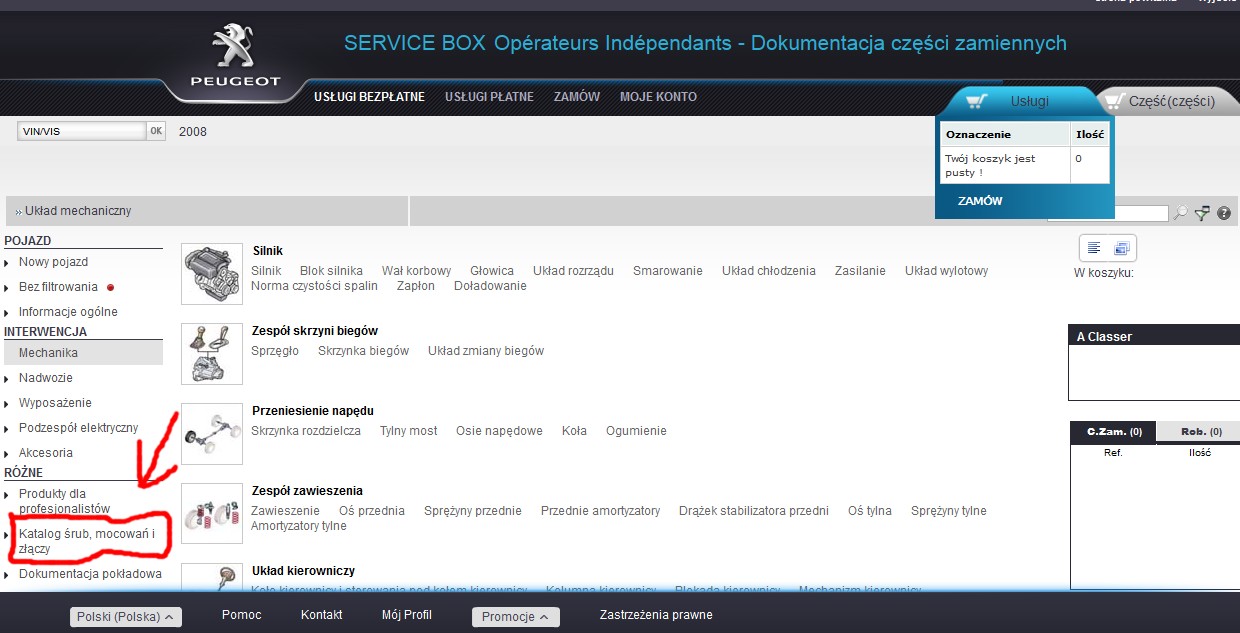Open Produkty dla profesjonalistów sidebar item
The image size is (1240, 633).
(64, 501)
